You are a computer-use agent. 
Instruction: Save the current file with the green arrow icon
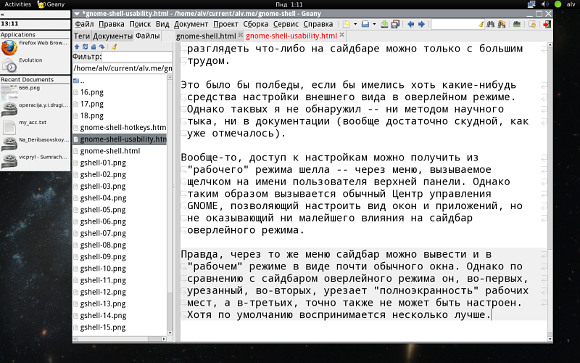click(384, 24)
